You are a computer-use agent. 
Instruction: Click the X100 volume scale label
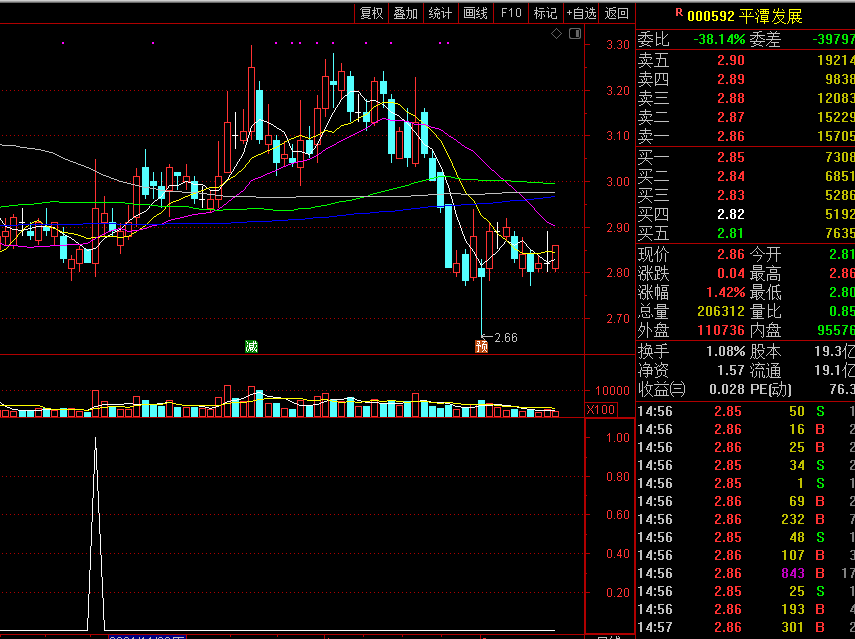[x=601, y=410]
